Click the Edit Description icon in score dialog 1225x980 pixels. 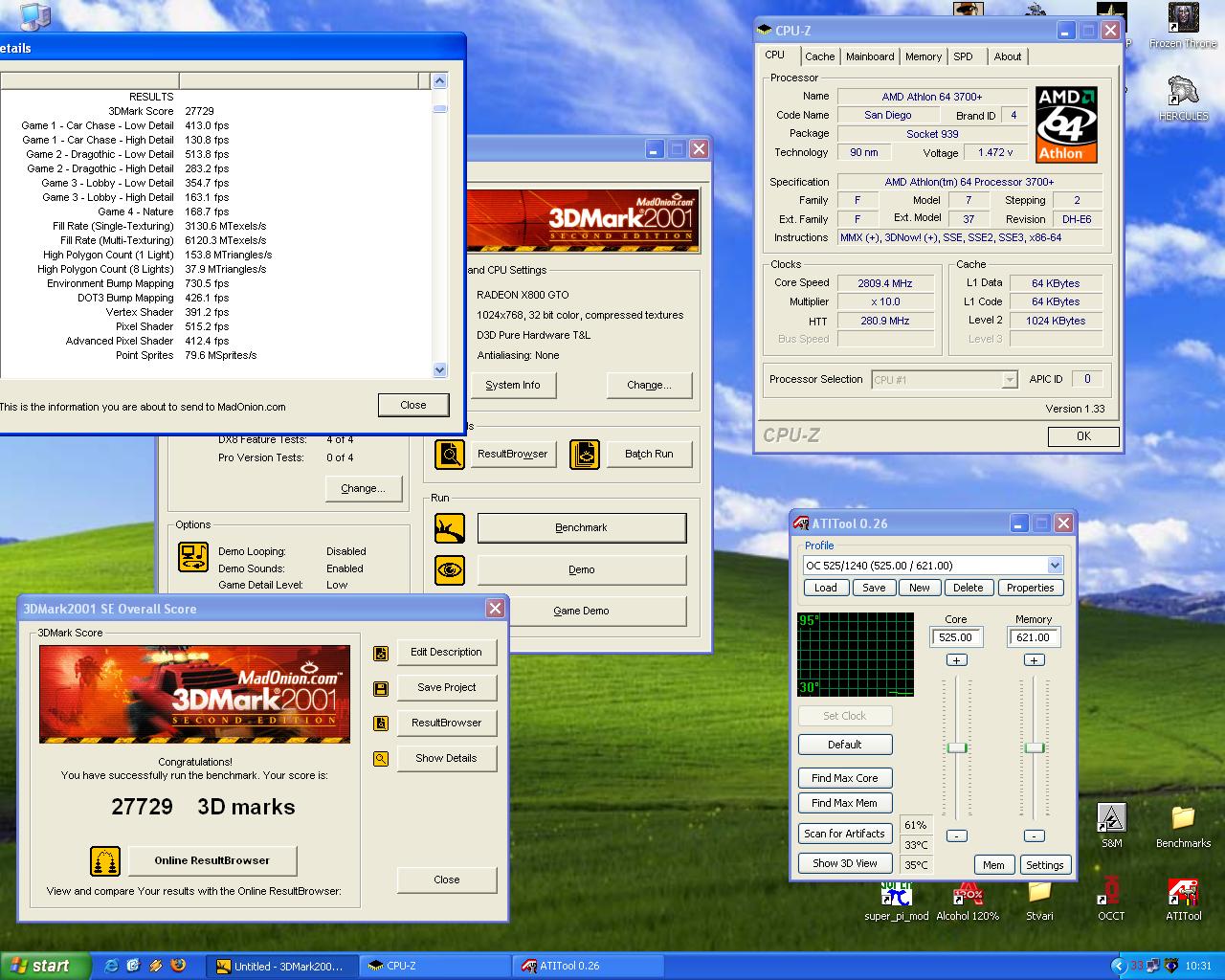tap(381, 654)
